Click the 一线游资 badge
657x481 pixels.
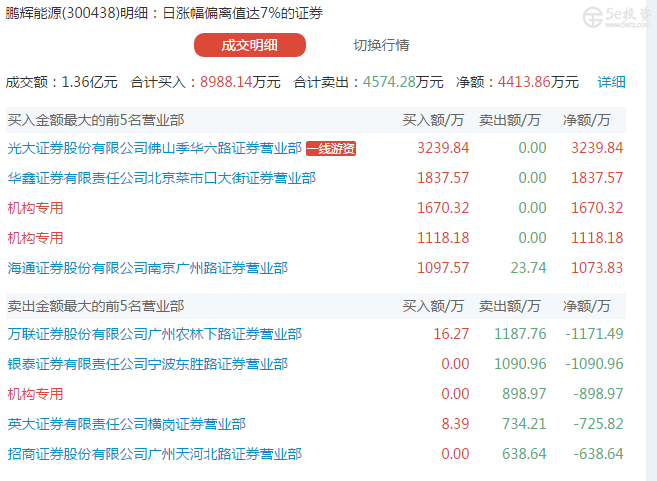click(331, 148)
